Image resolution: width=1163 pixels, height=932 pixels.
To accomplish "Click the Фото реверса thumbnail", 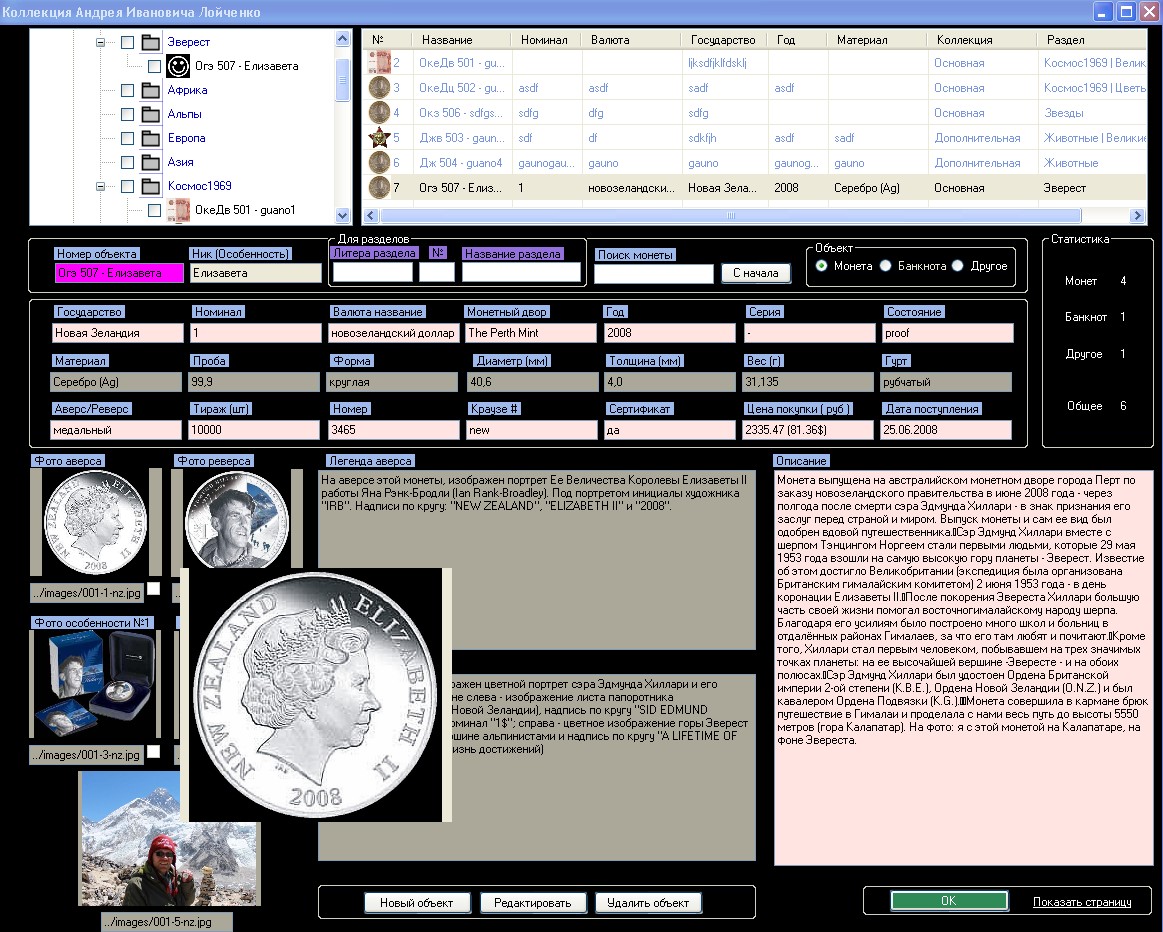I will click(237, 519).
